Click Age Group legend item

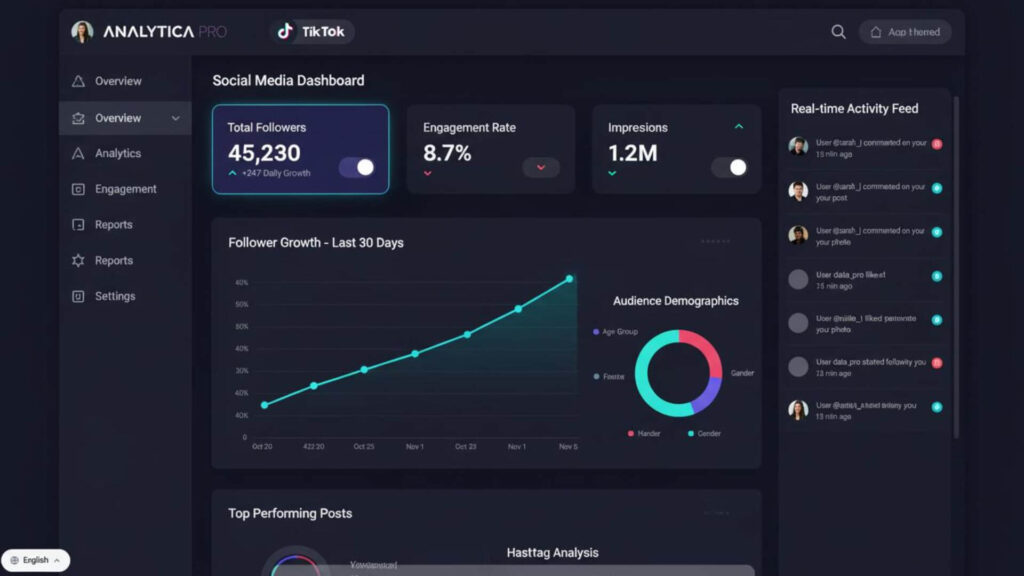(615, 332)
